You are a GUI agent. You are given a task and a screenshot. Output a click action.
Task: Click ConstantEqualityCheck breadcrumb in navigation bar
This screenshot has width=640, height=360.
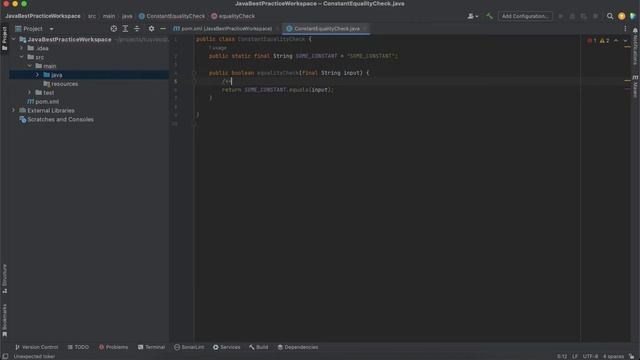click(172, 16)
